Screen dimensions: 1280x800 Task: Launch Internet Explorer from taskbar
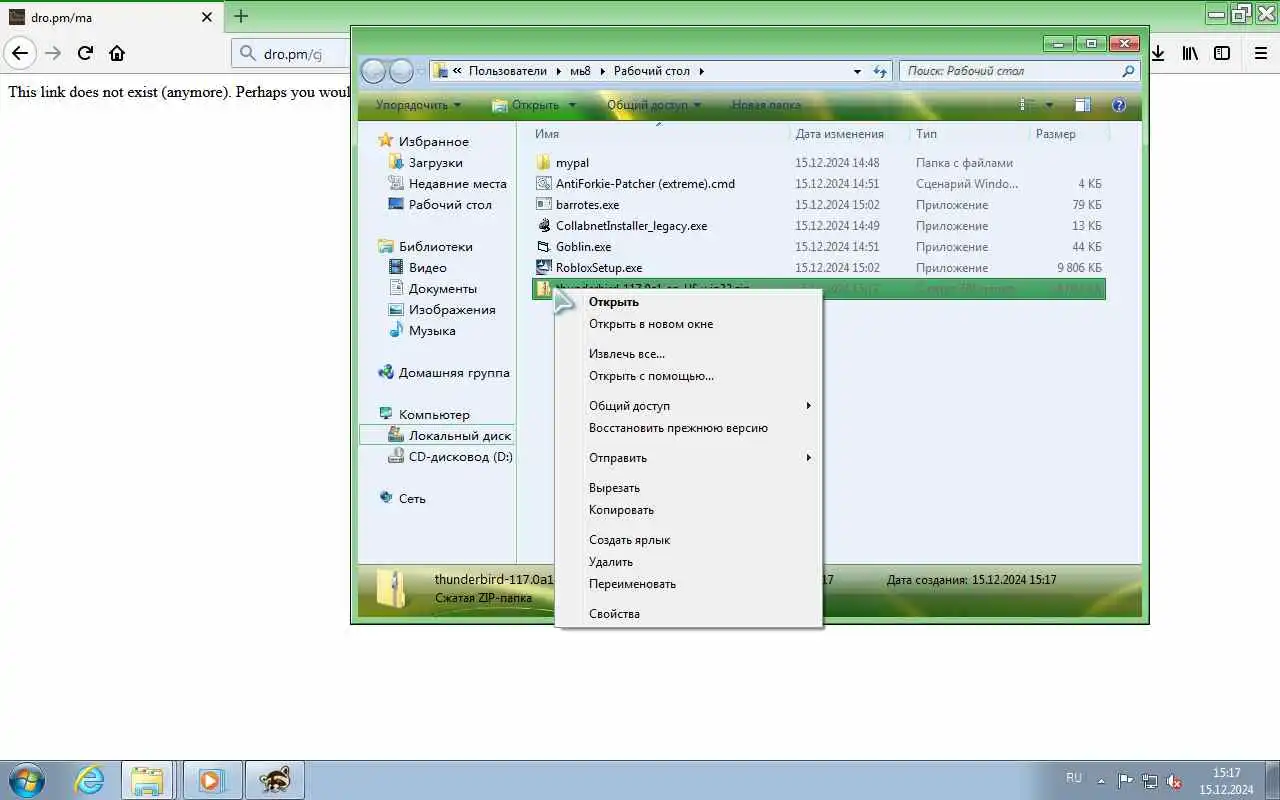[89, 780]
